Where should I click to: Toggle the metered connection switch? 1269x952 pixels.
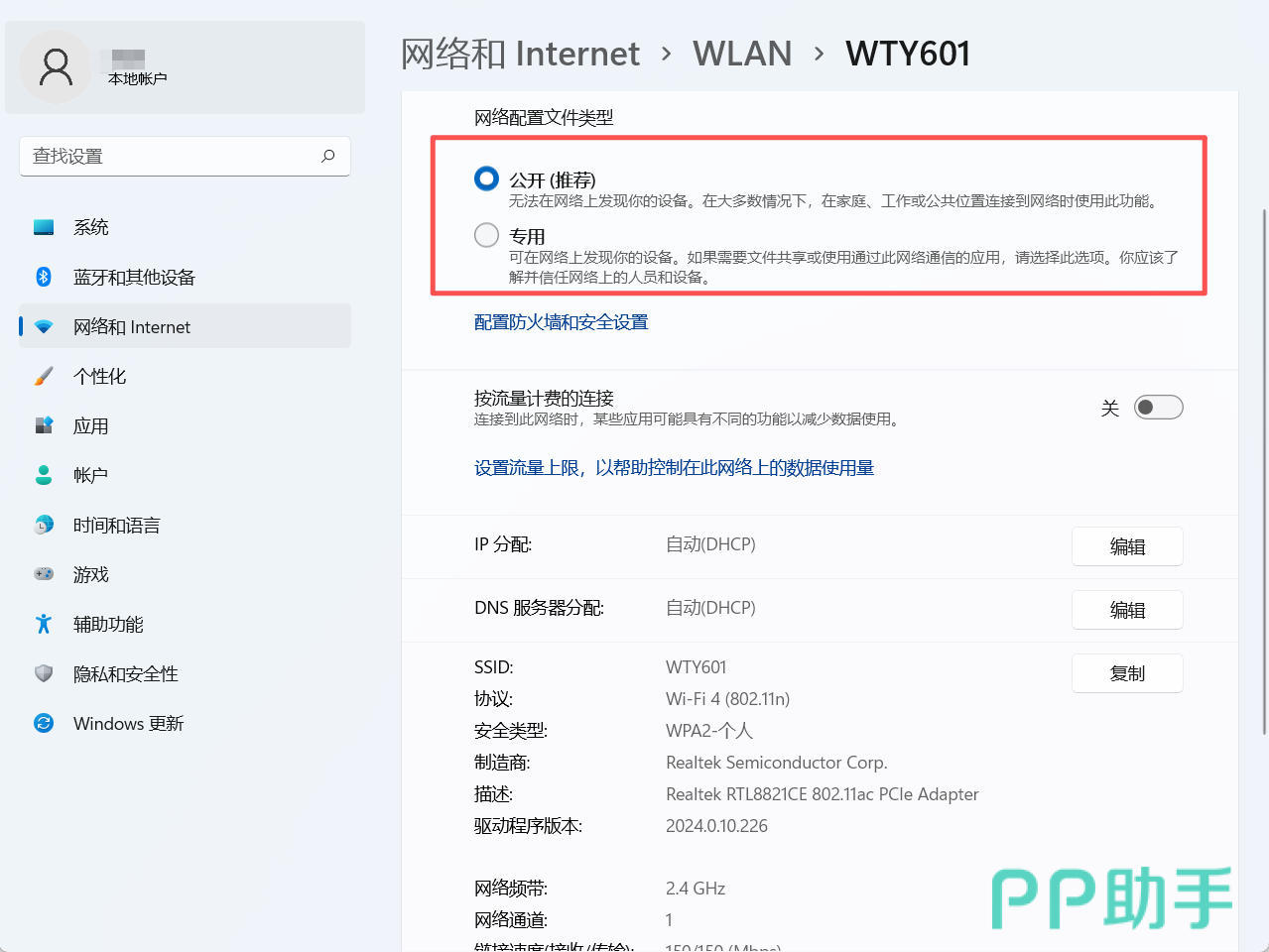click(1158, 408)
